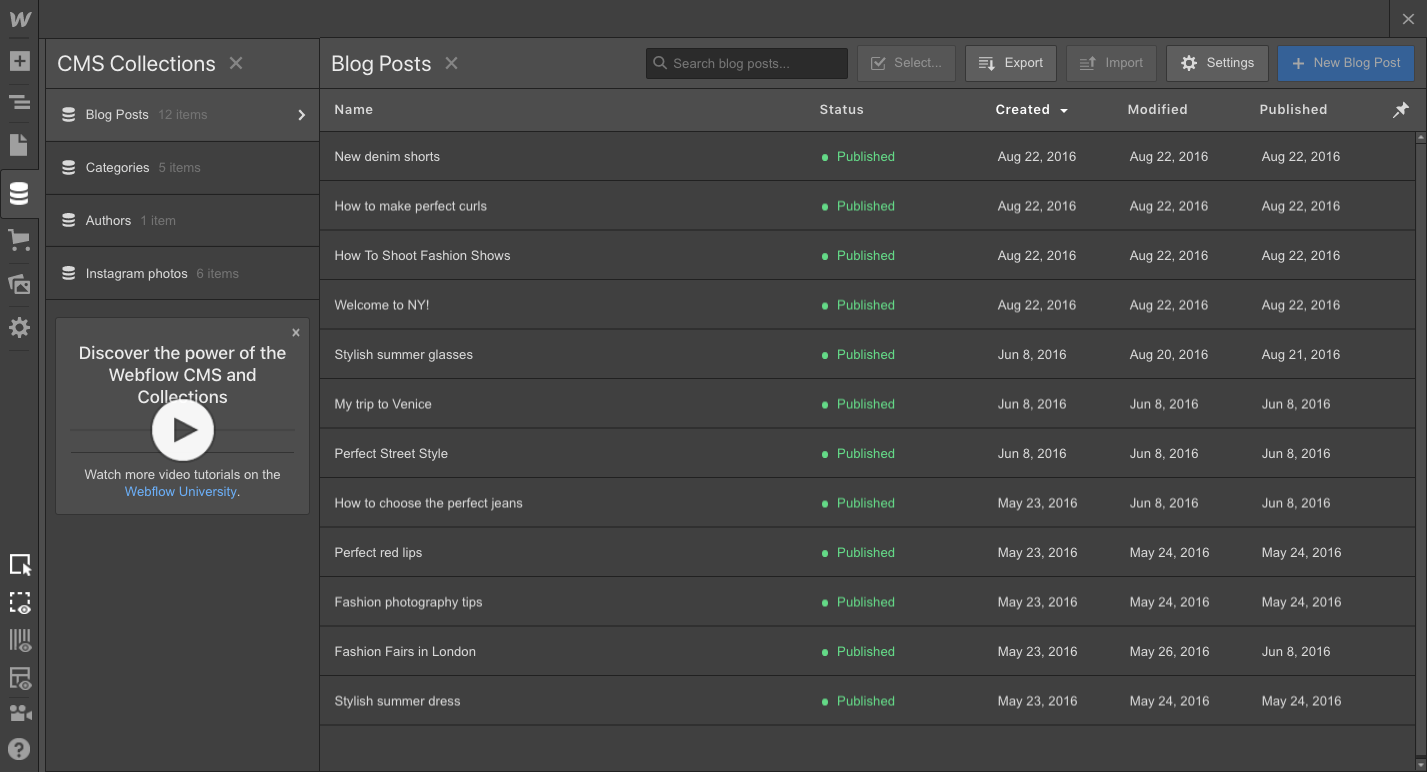The height and width of the screenshot is (772, 1427).
Task: Open My trip to Venice post
Action: pyautogui.click(x=867, y=404)
